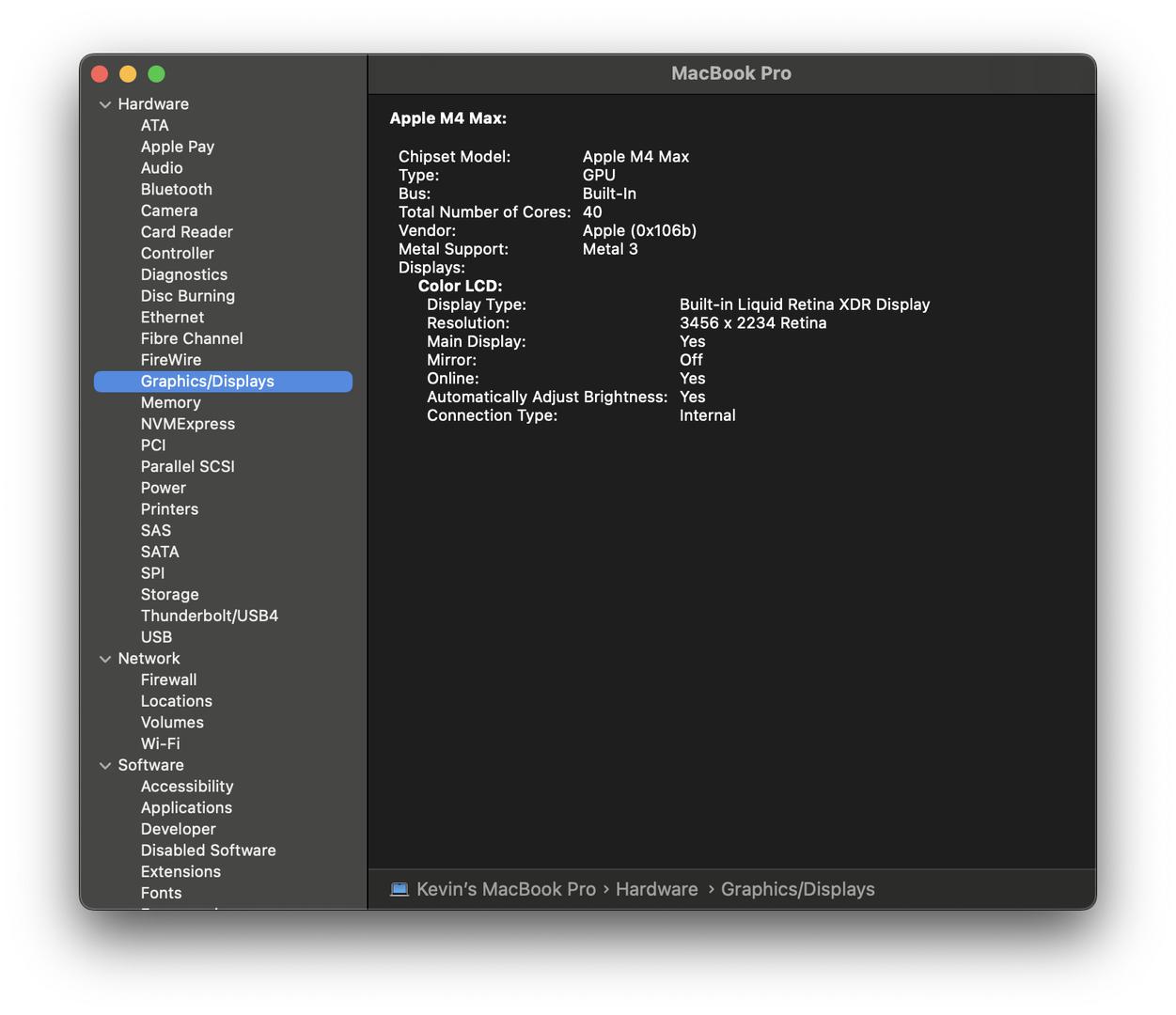Collapse the Software section disclosure arrow
The image size is (1176, 1015).
105,766
